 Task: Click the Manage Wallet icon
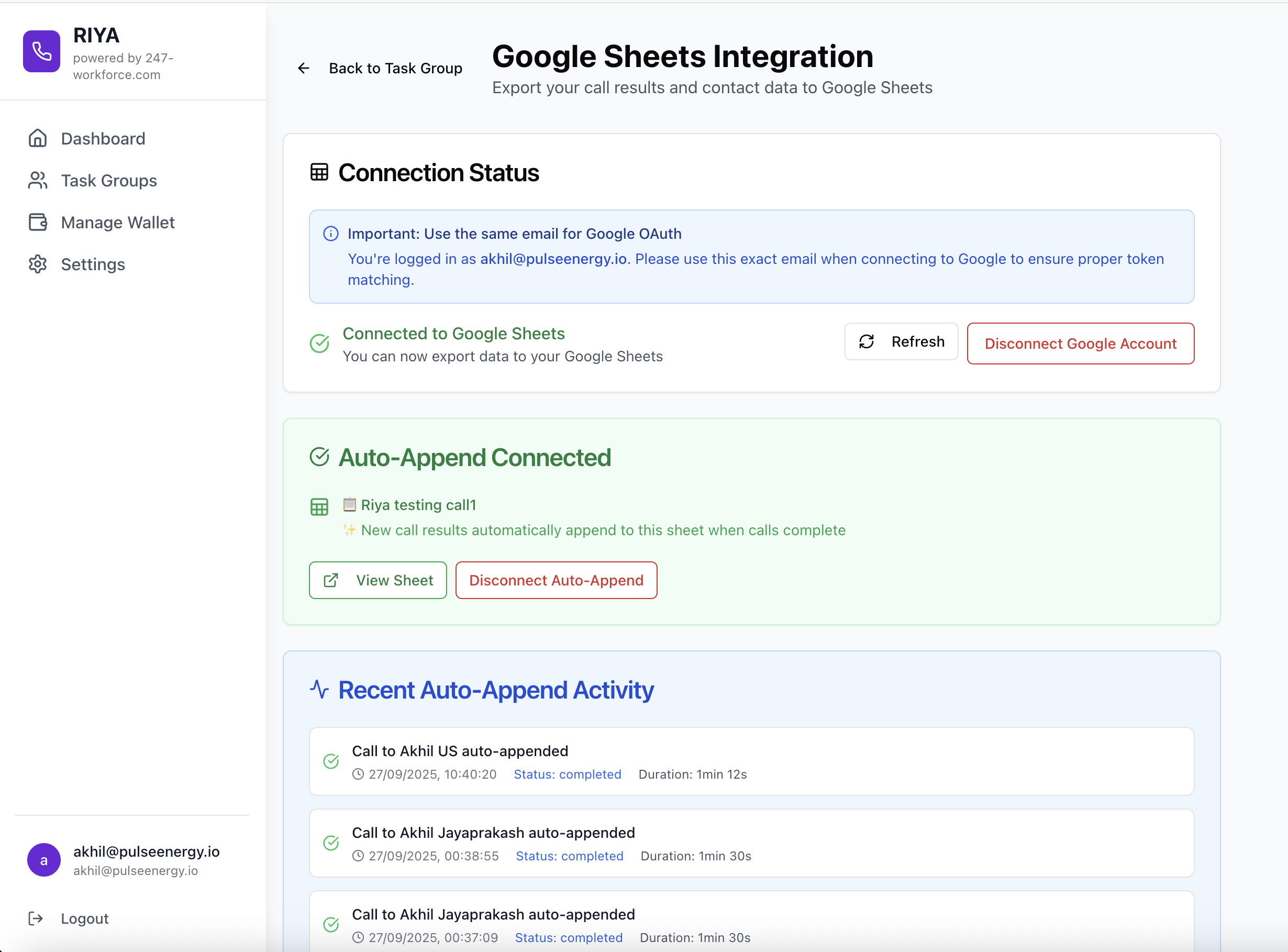click(x=38, y=223)
